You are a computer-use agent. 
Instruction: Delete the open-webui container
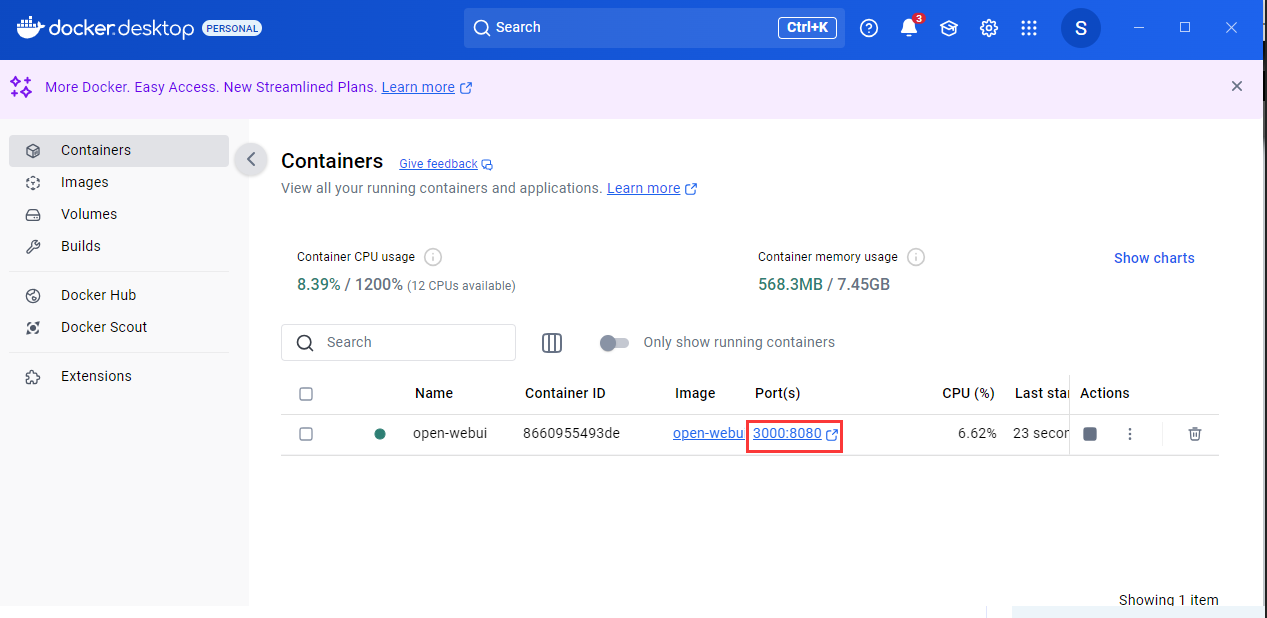point(1195,434)
